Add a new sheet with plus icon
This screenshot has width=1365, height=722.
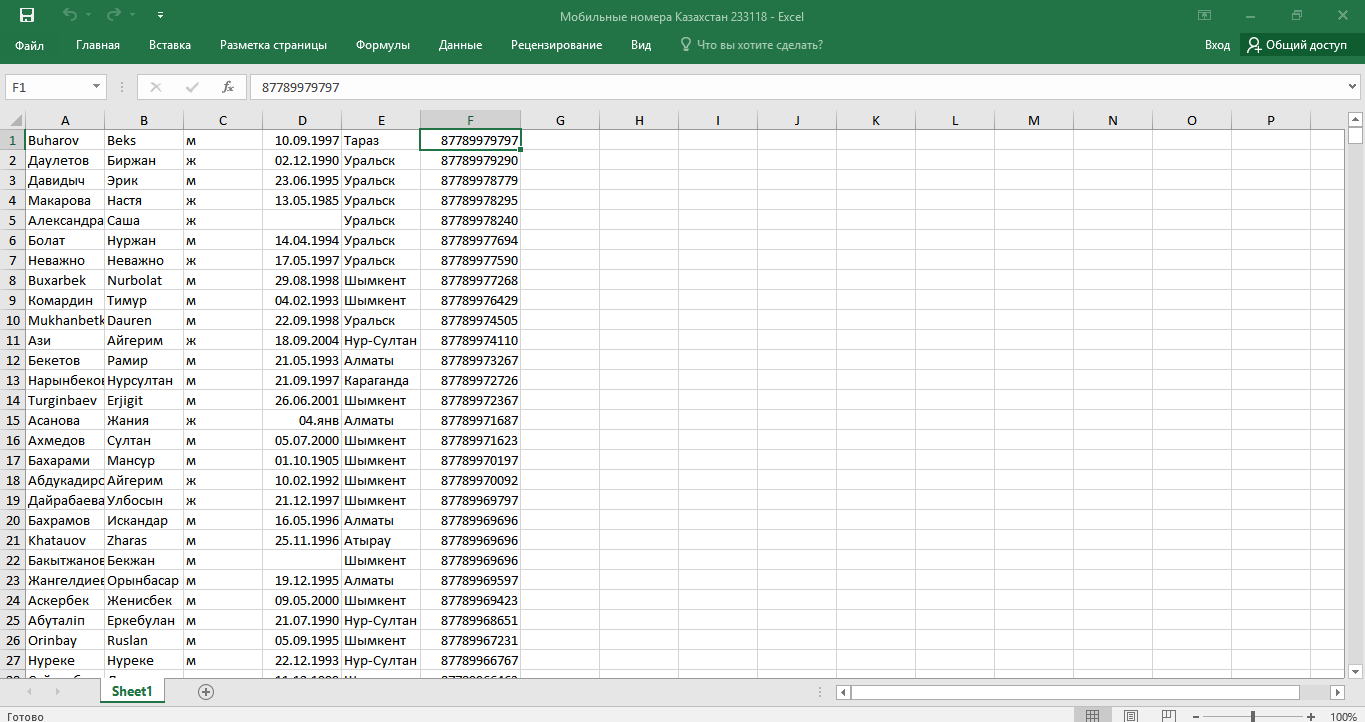tap(206, 692)
